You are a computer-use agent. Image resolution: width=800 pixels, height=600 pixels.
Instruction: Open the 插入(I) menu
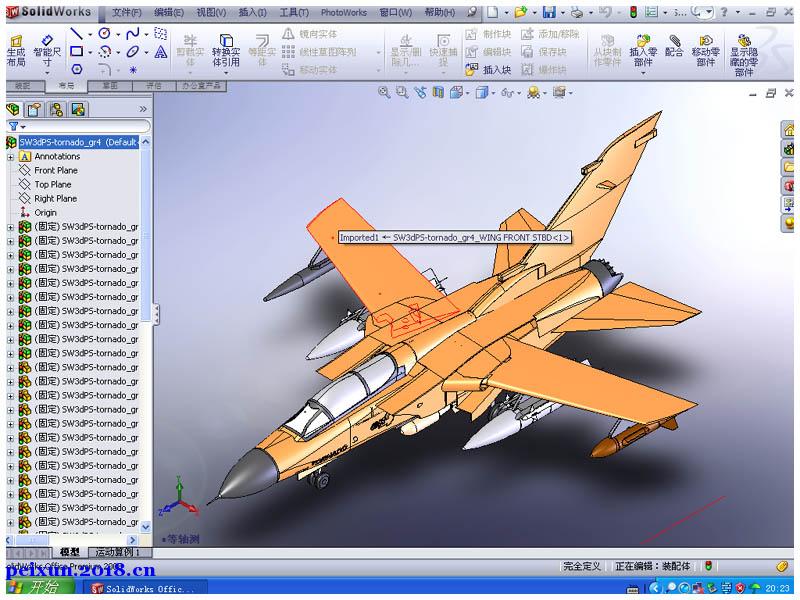pyautogui.click(x=253, y=12)
